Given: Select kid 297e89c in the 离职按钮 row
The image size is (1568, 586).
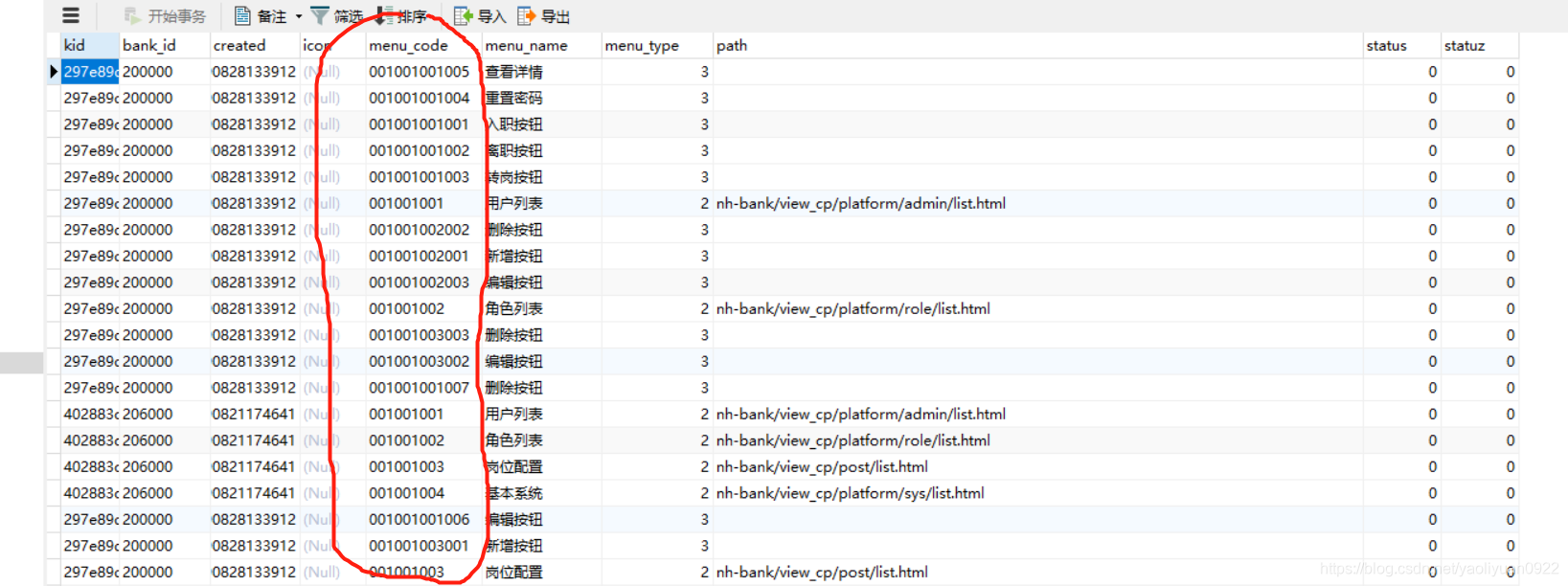Looking at the screenshot, I should click(90, 150).
